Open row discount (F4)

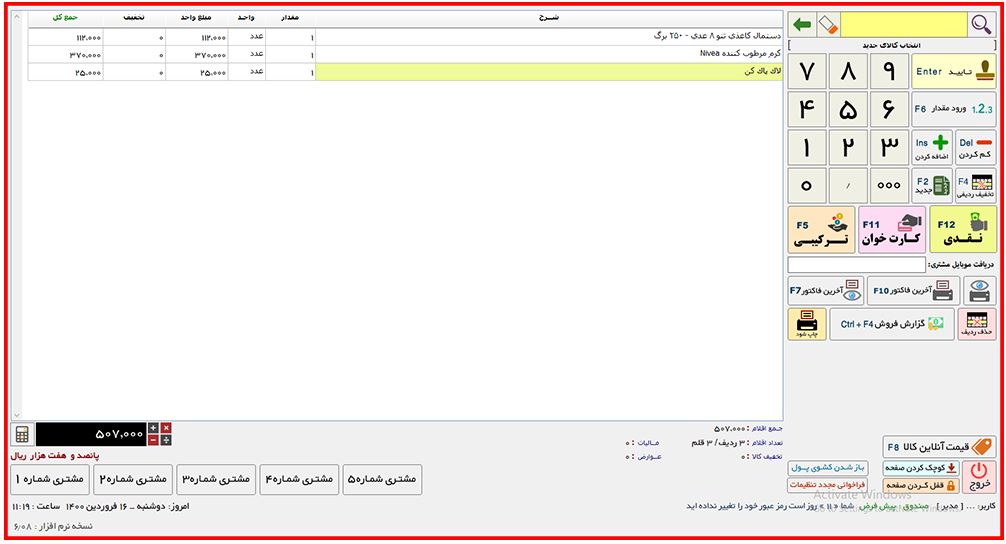pyautogui.click(x=976, y=186)
